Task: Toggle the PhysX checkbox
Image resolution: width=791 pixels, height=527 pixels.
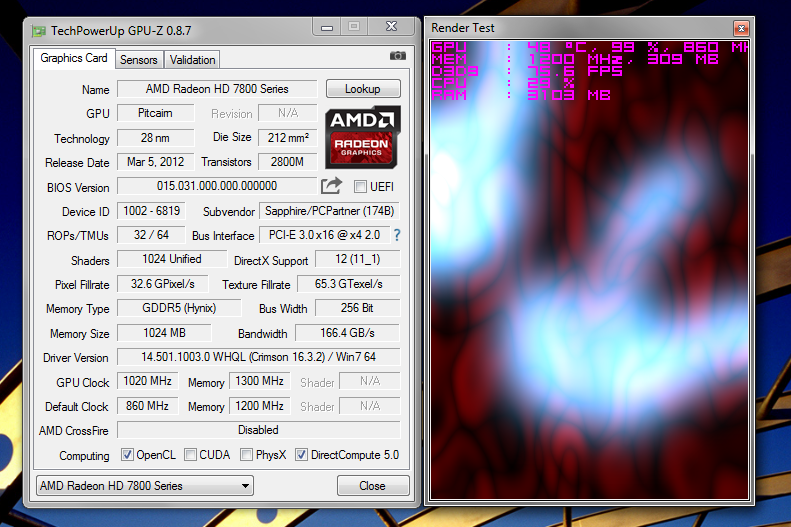Action: [246, 455]
